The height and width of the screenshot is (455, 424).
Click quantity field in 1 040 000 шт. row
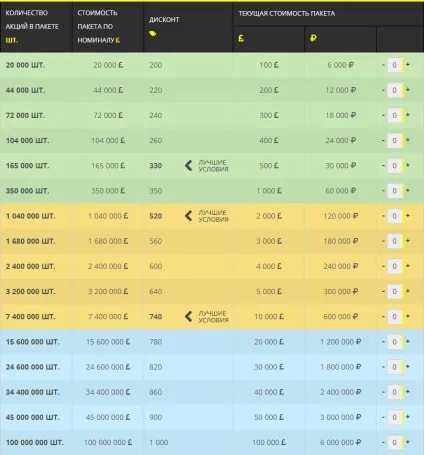coord(395,216)
